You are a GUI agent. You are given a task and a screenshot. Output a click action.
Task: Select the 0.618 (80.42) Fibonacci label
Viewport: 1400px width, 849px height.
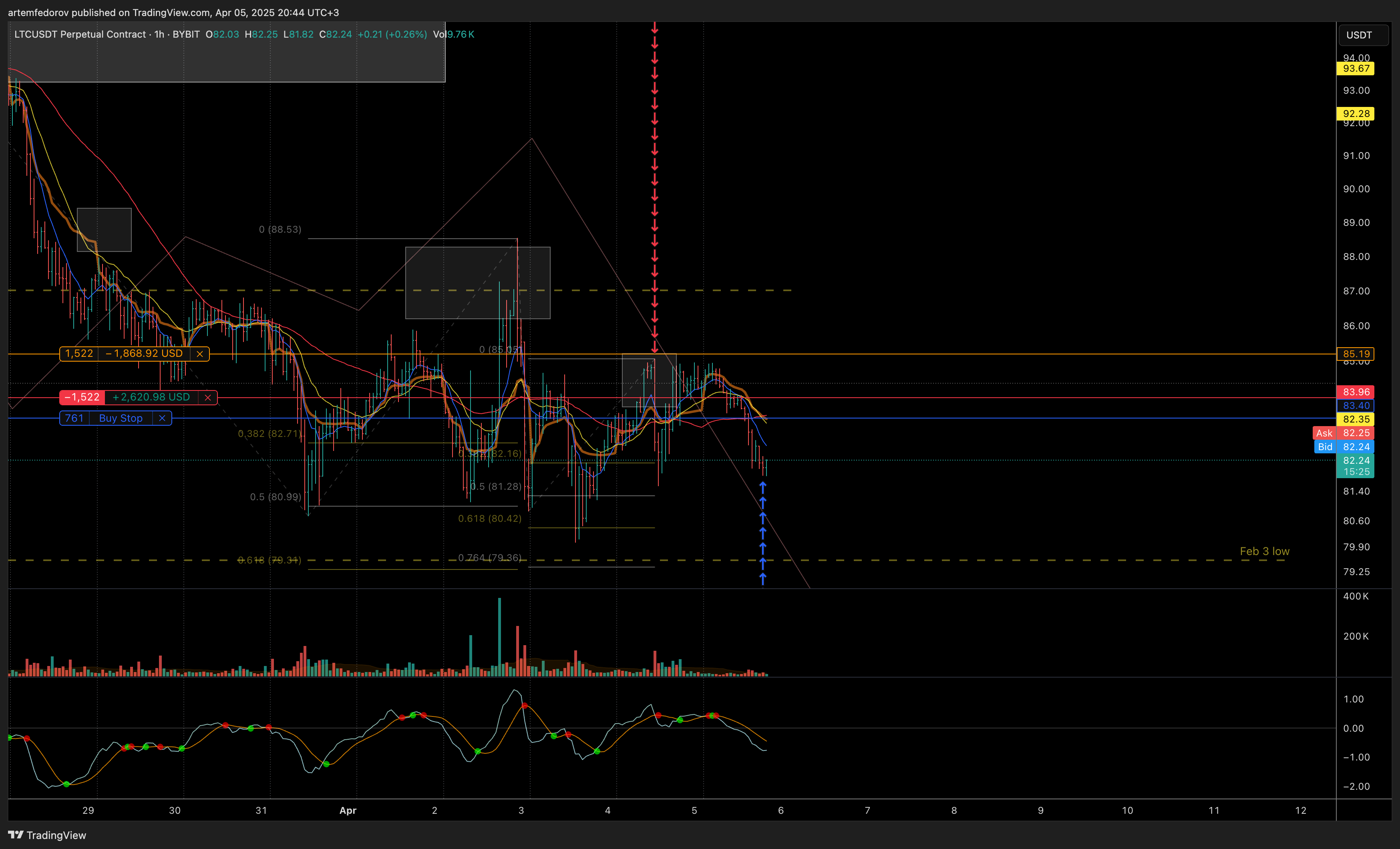tap(490, 519)
